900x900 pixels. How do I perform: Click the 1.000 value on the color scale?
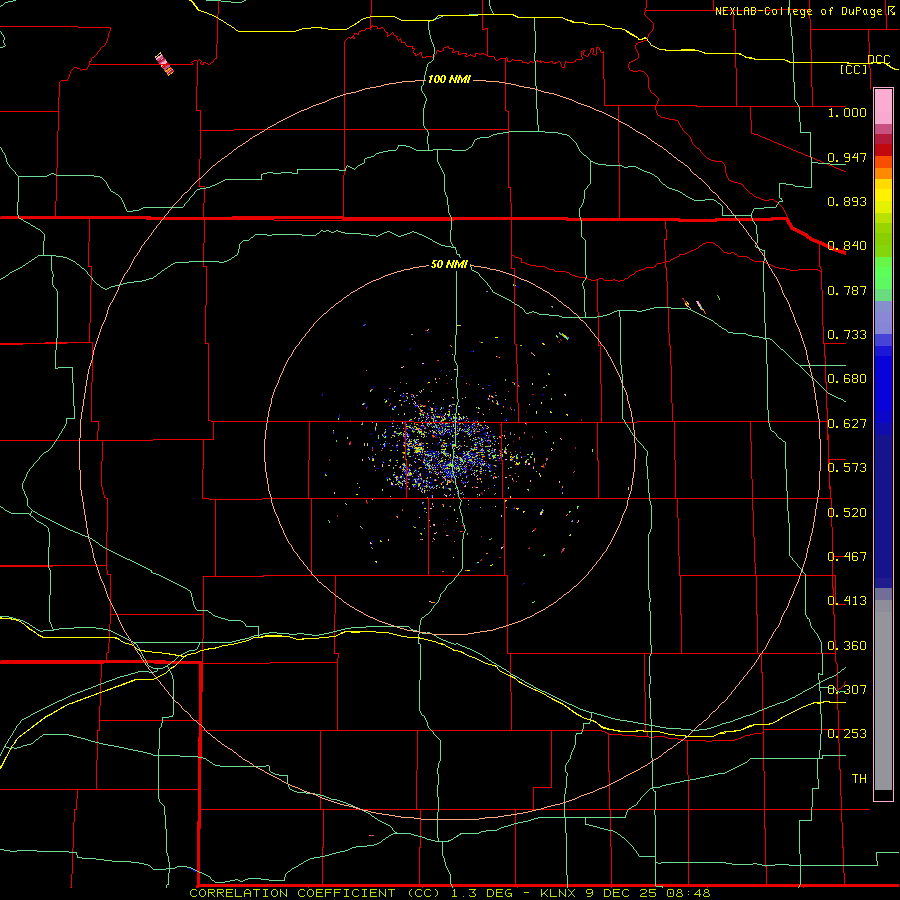click(x=847, y=112)
